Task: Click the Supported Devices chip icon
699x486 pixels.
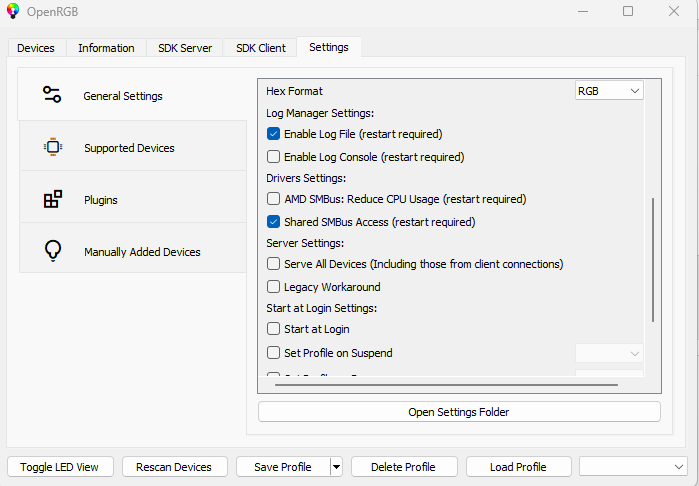Action: tap(53, 147)
